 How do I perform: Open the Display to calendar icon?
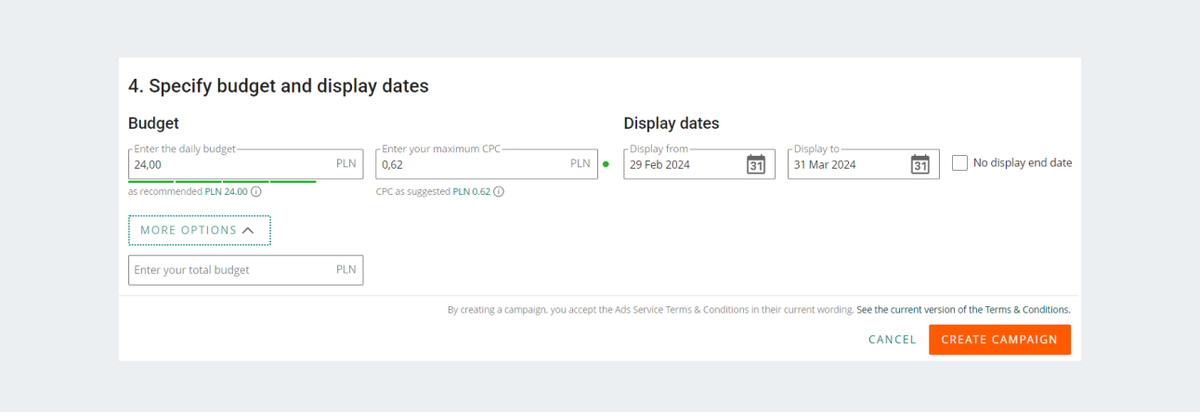pyautogui.click(x=920, y=164)
